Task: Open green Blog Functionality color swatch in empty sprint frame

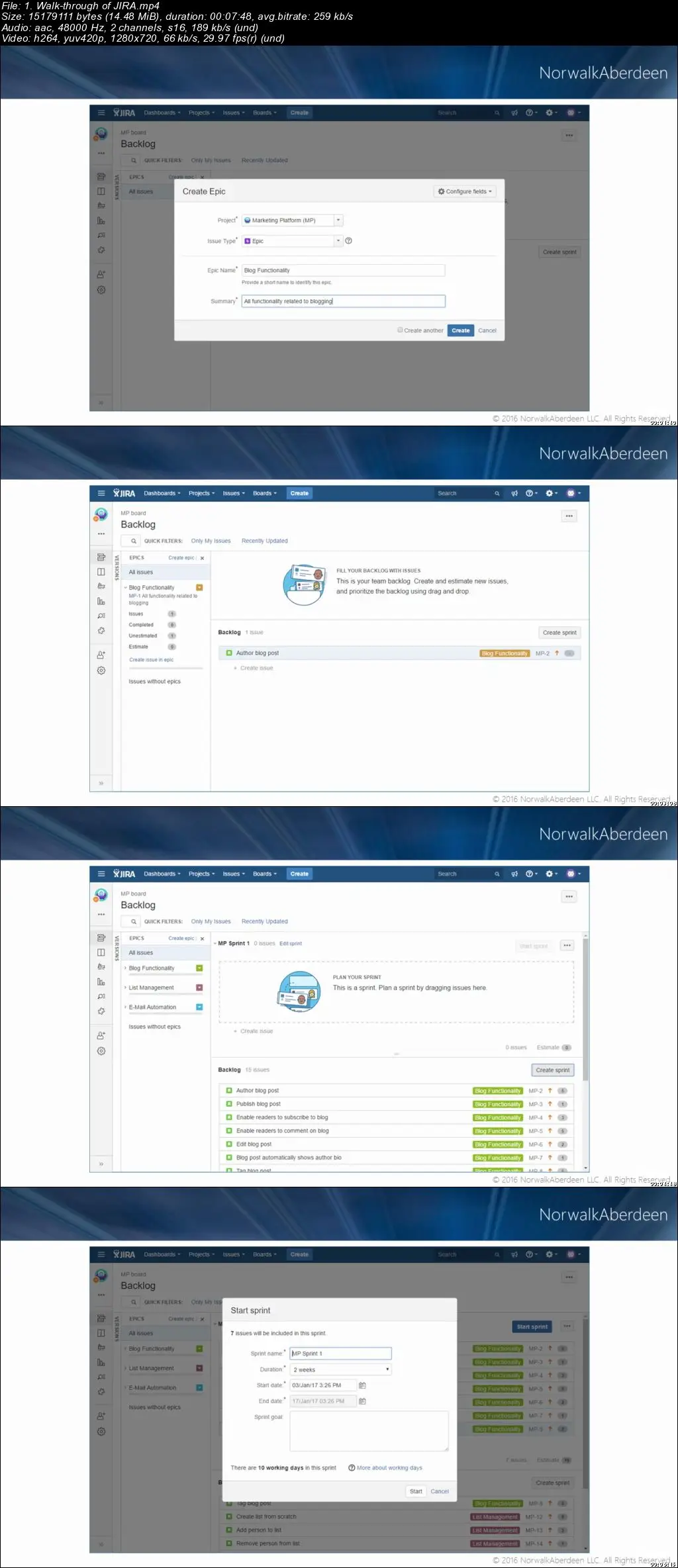Action: click(199, 968)
